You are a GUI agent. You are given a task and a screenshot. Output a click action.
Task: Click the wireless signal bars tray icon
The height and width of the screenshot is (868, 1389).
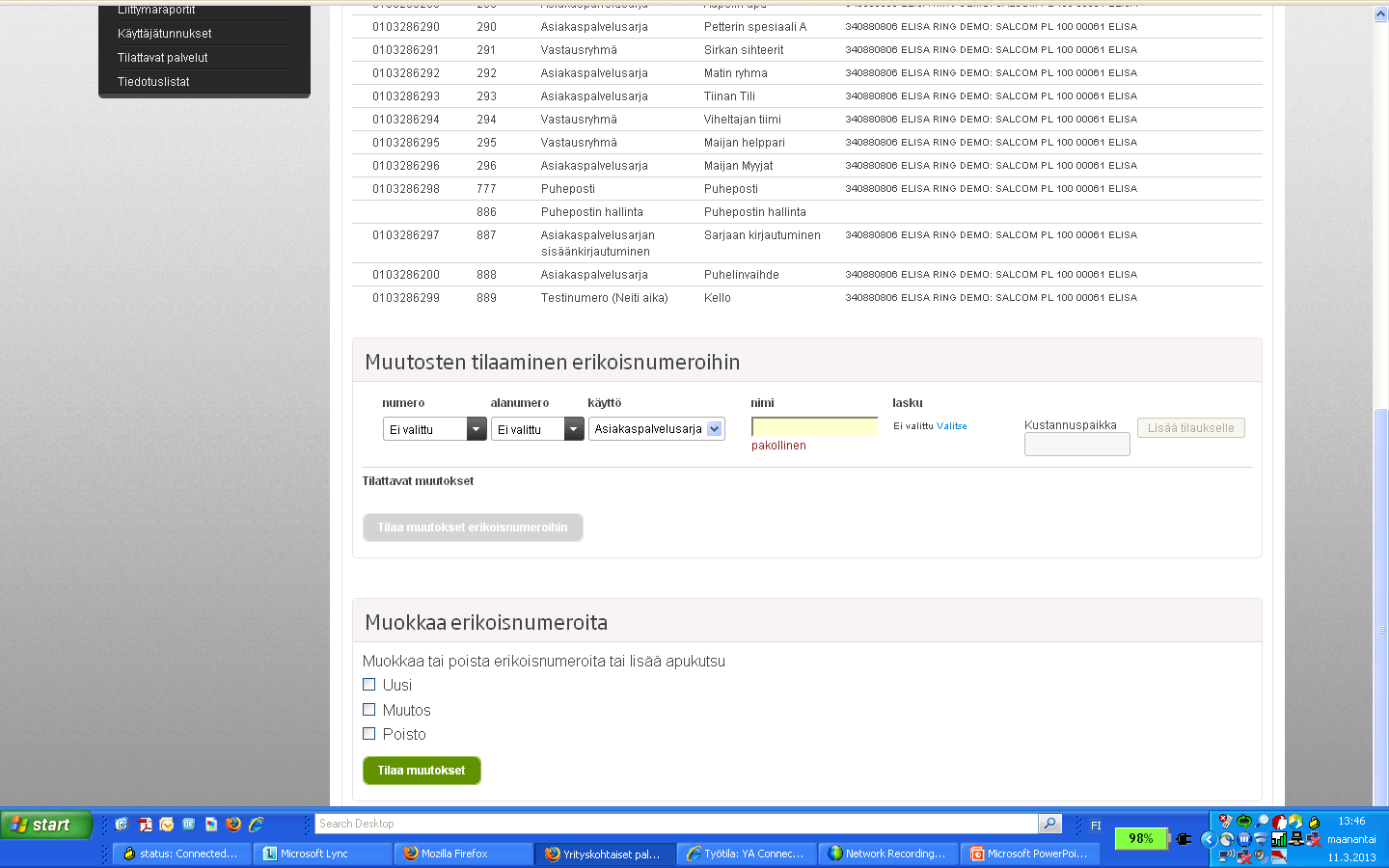click(1279, 839)
